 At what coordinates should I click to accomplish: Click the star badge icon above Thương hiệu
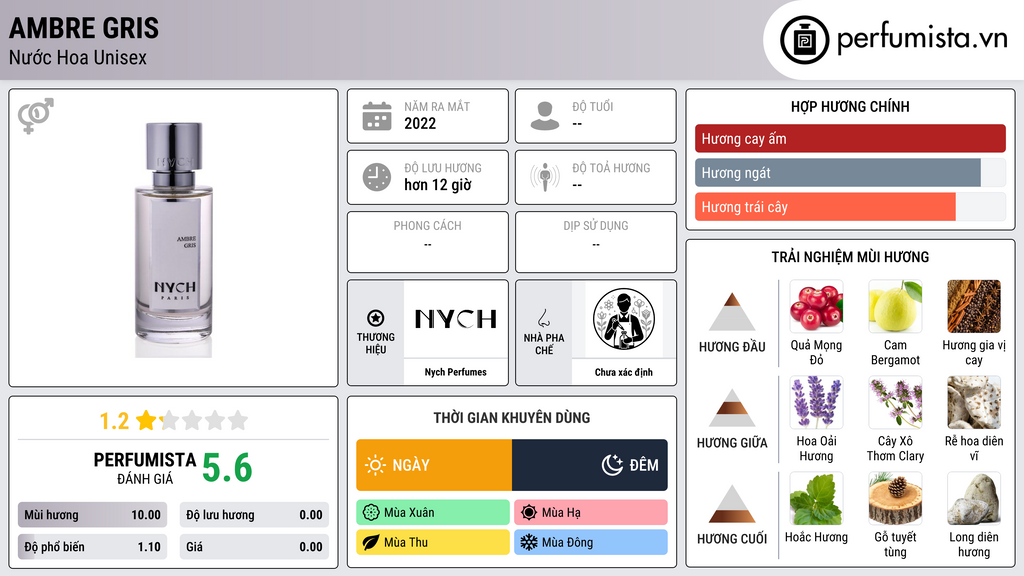376,318
